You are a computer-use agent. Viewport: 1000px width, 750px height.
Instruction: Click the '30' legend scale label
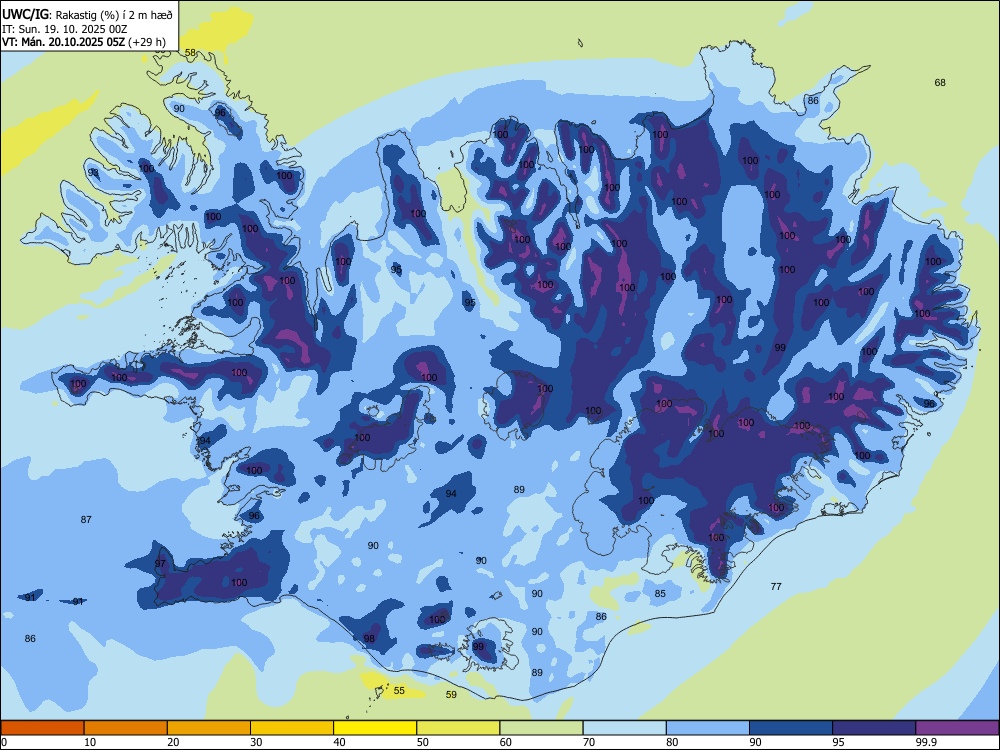(x=256, y=742)
